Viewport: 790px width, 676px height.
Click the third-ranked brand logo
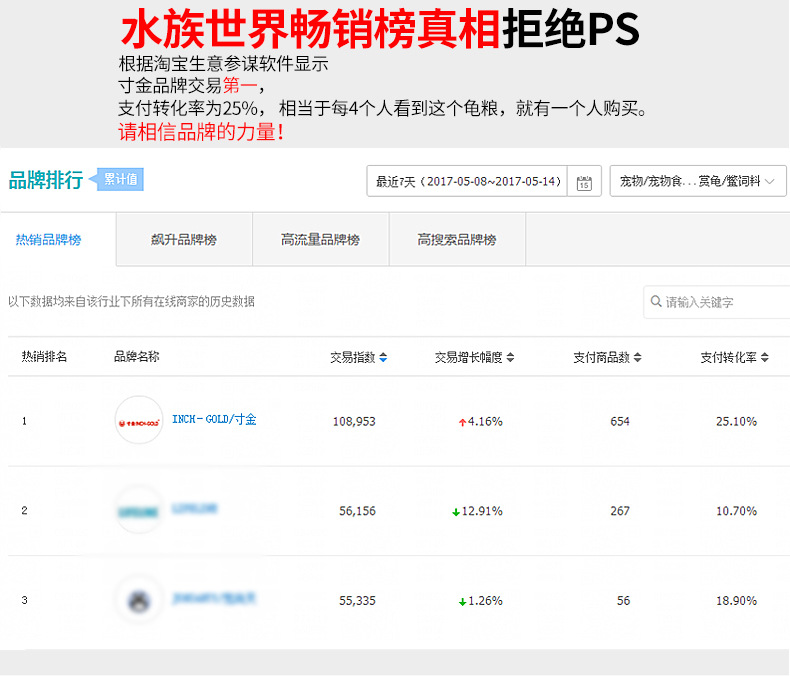(x=139, y=599)
